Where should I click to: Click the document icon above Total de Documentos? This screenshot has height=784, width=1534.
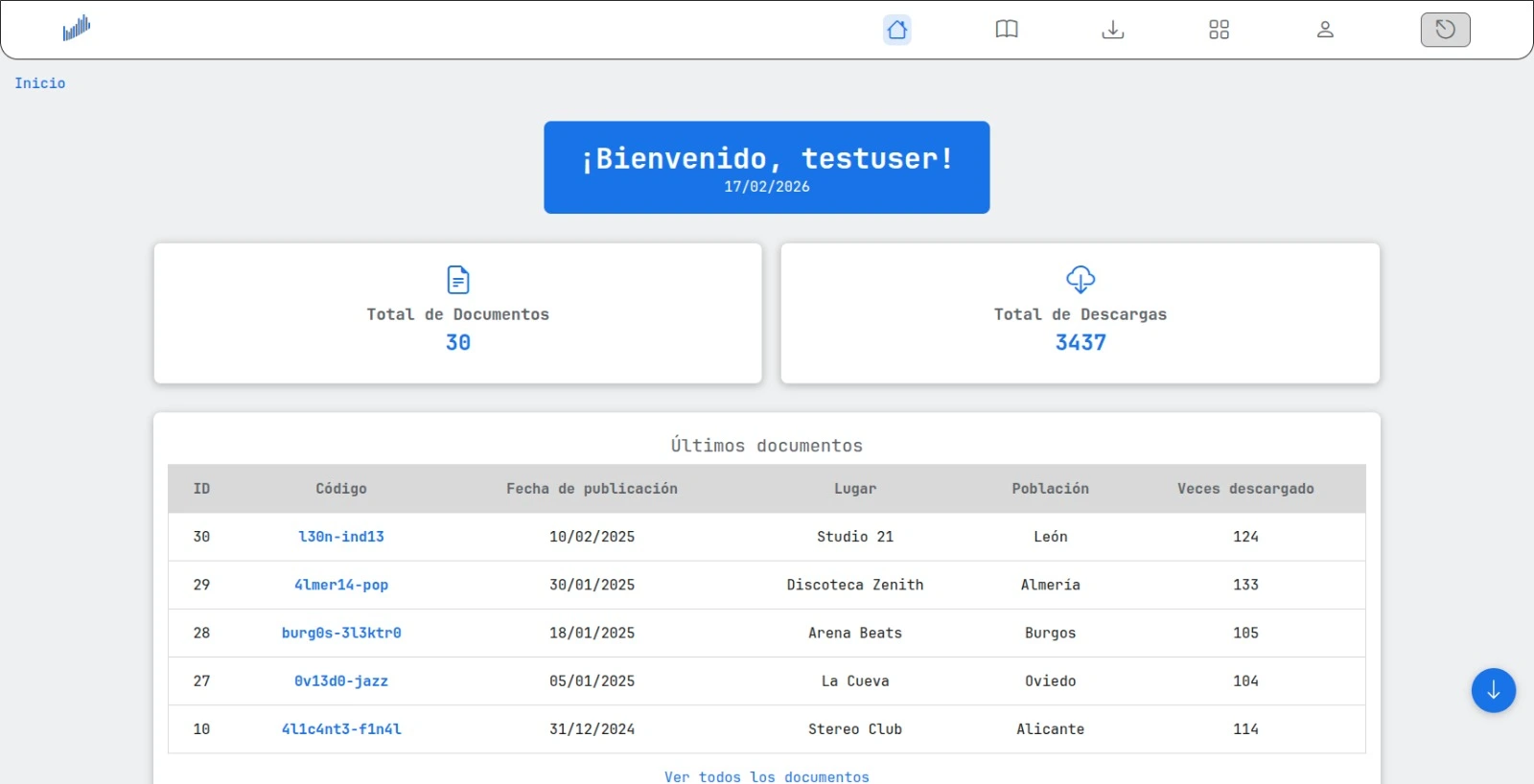point(458,280)
